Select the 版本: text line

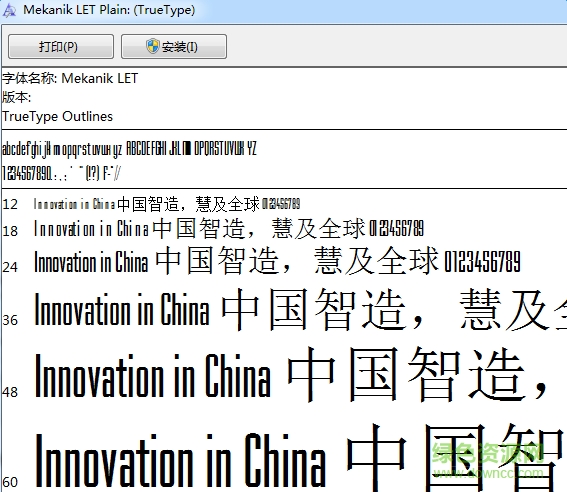tap(17, 97)
